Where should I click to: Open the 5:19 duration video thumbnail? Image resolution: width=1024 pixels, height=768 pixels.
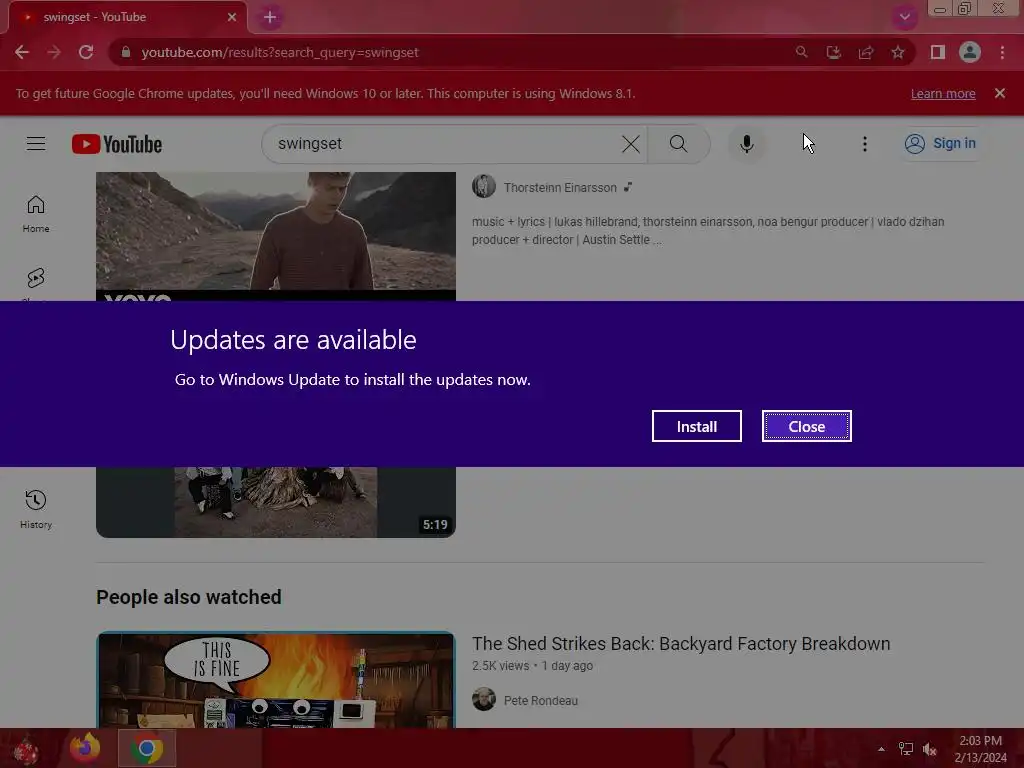[276, 502]
